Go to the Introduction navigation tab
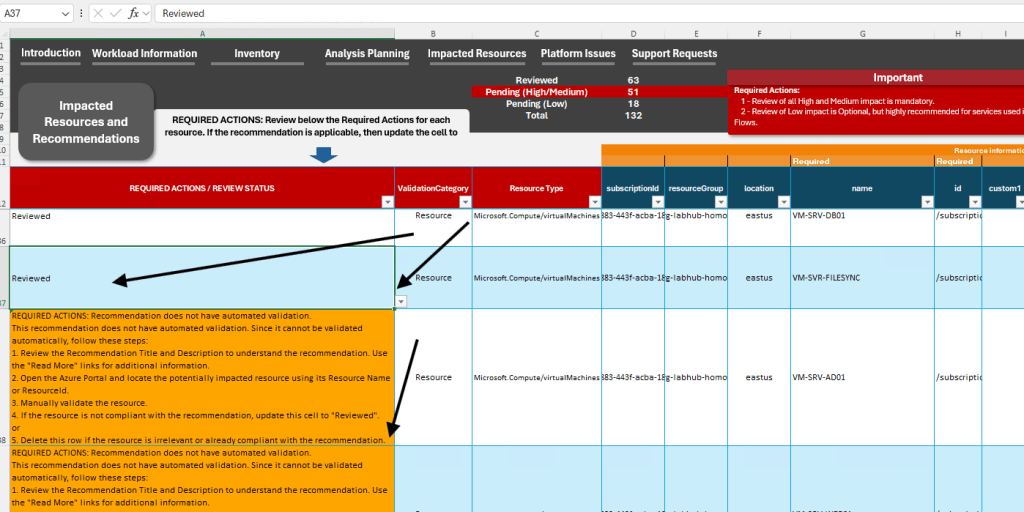1024x512 pixels. pyautogui.click(x=51, y=53)
